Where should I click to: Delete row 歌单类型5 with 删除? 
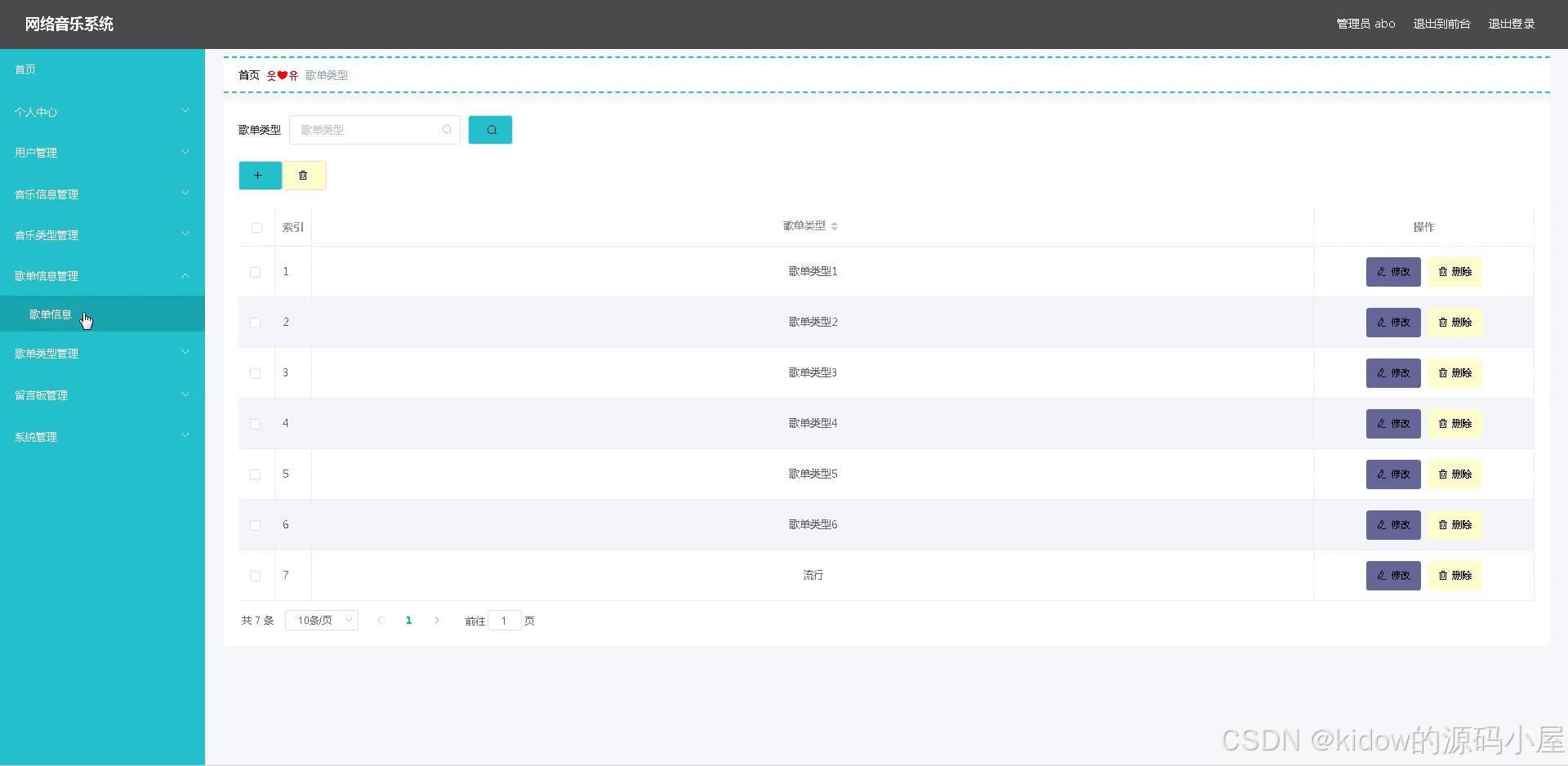[1454, 474]
